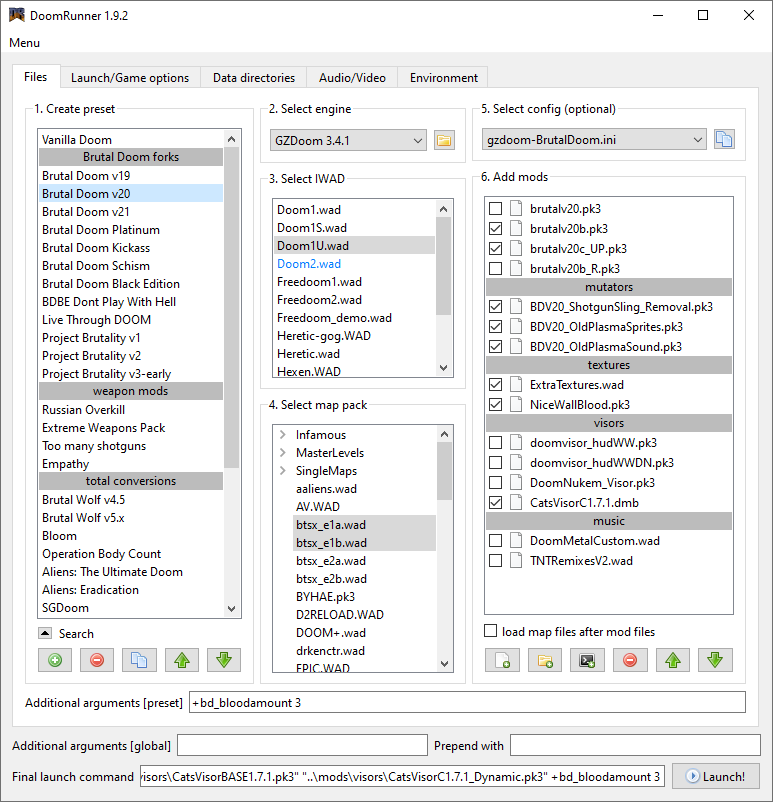
Task: Open the Environment tab
Action: (x=444, y=78)
